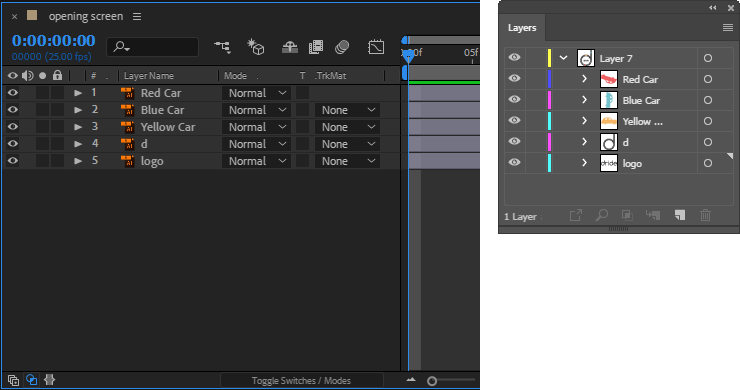Expand Blue Car sublayer in Layers panel
The image size is (740, 390).
coord(584,100)
